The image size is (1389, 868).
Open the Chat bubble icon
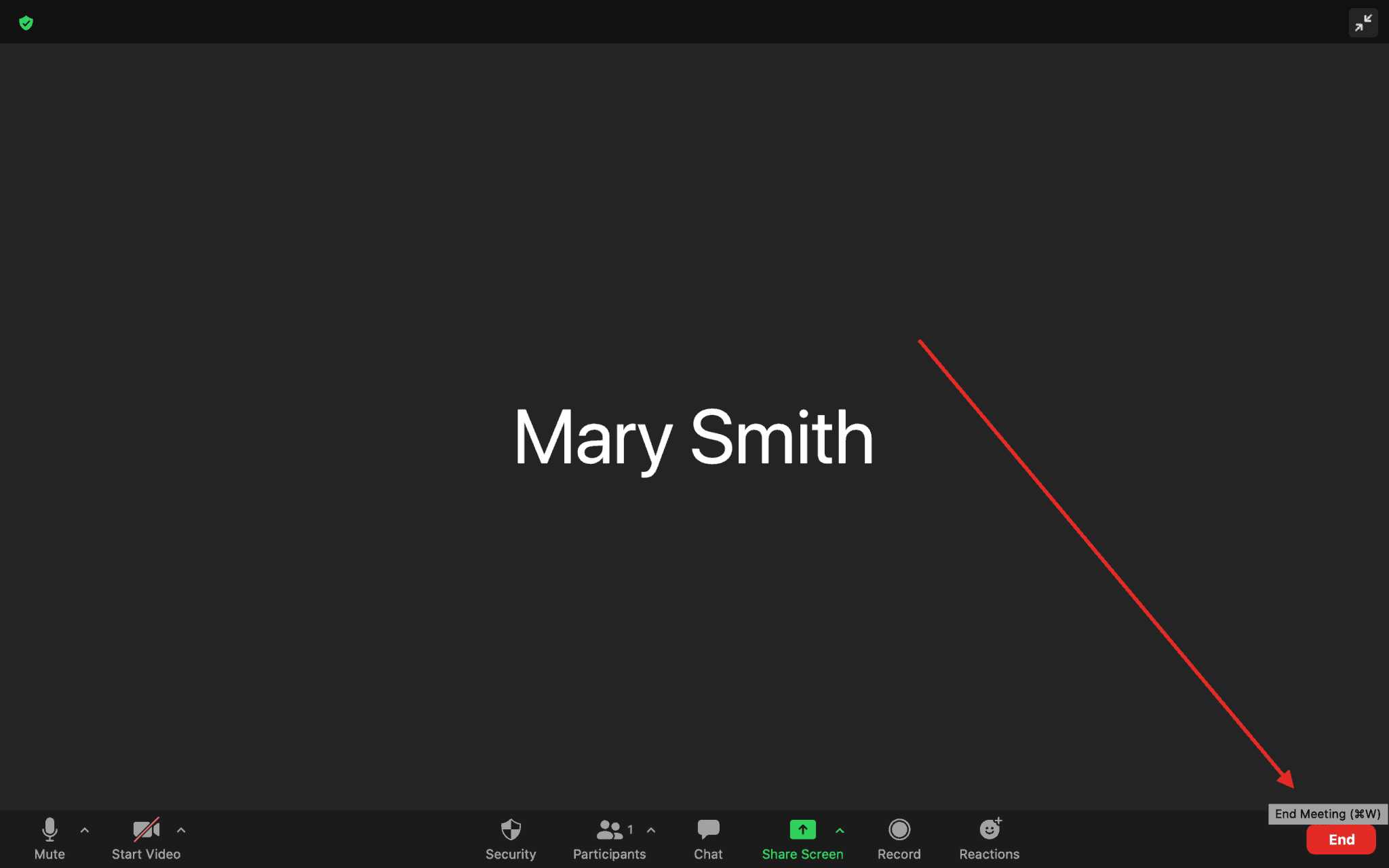click(x=708, y=829)
